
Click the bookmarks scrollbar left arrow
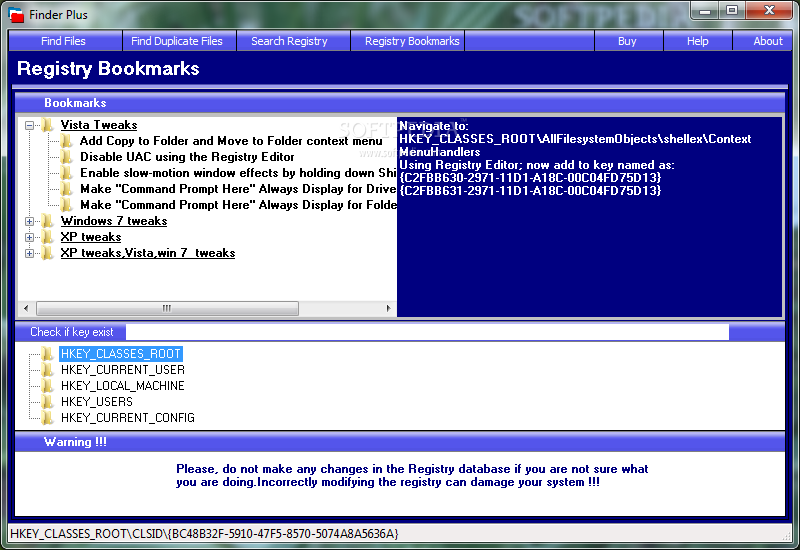[26, 308]
